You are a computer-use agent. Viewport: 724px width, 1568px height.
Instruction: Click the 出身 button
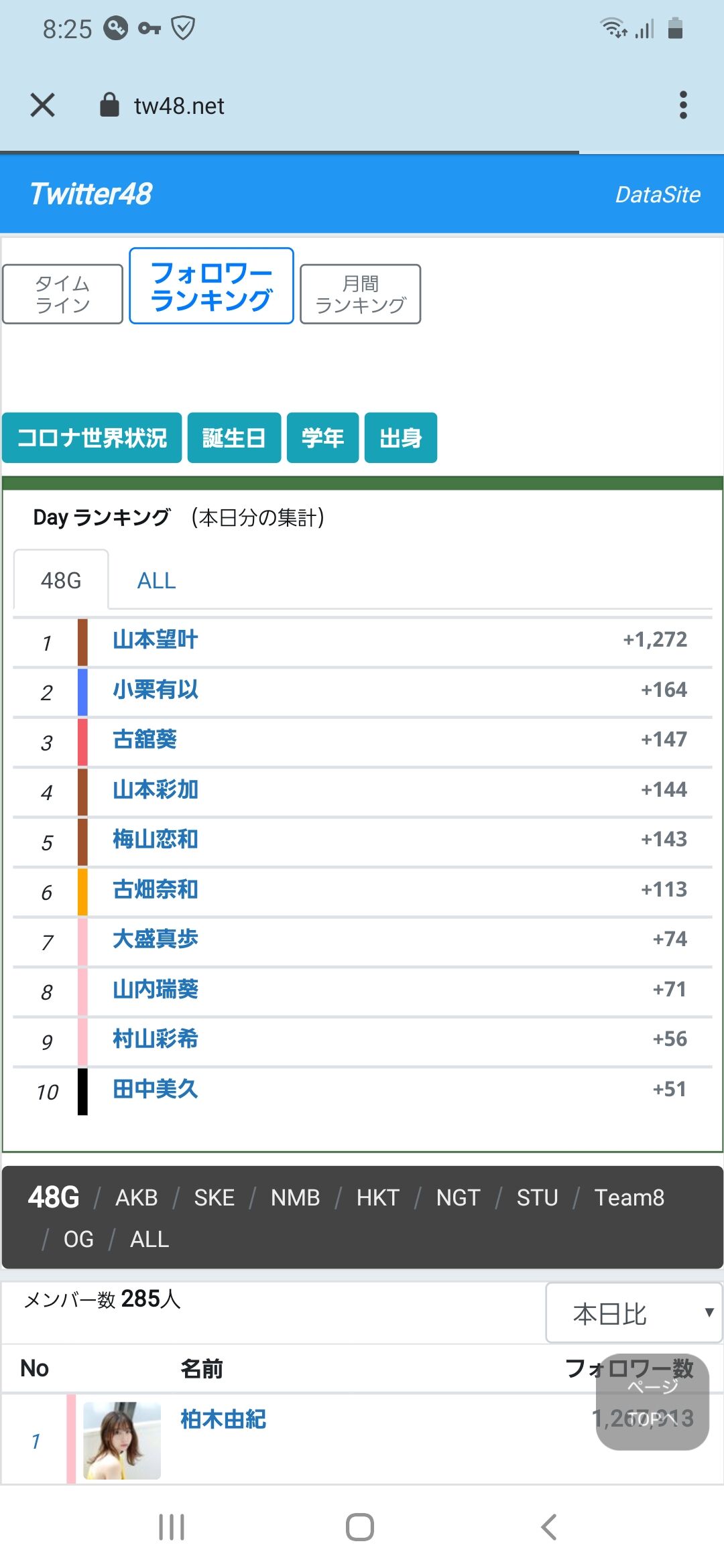401,438
